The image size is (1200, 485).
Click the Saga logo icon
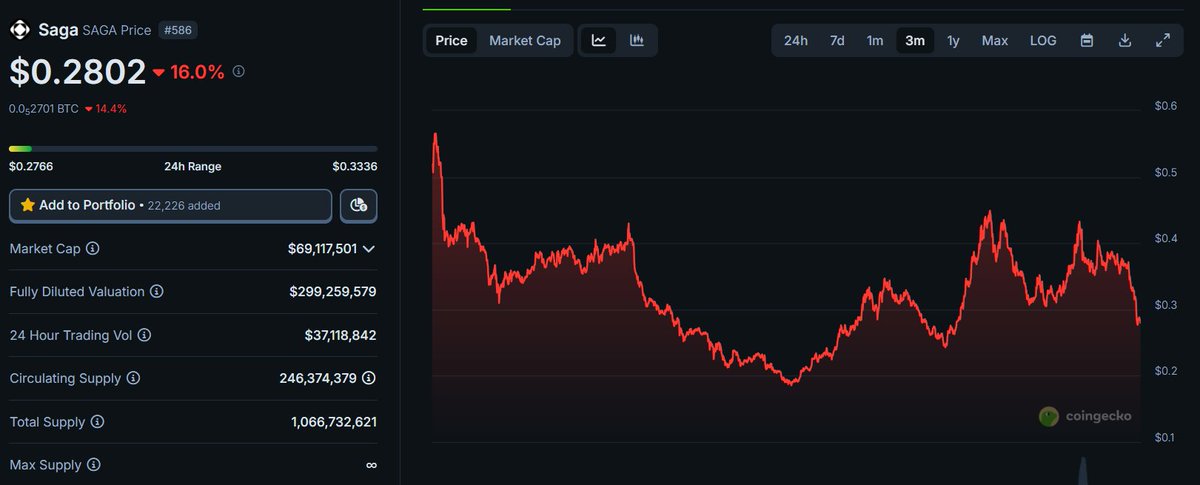click(20, 30)
